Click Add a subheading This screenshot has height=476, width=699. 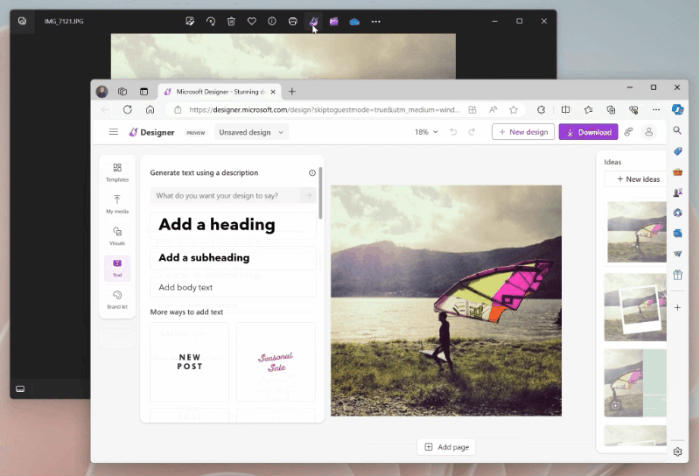[233, 258]
